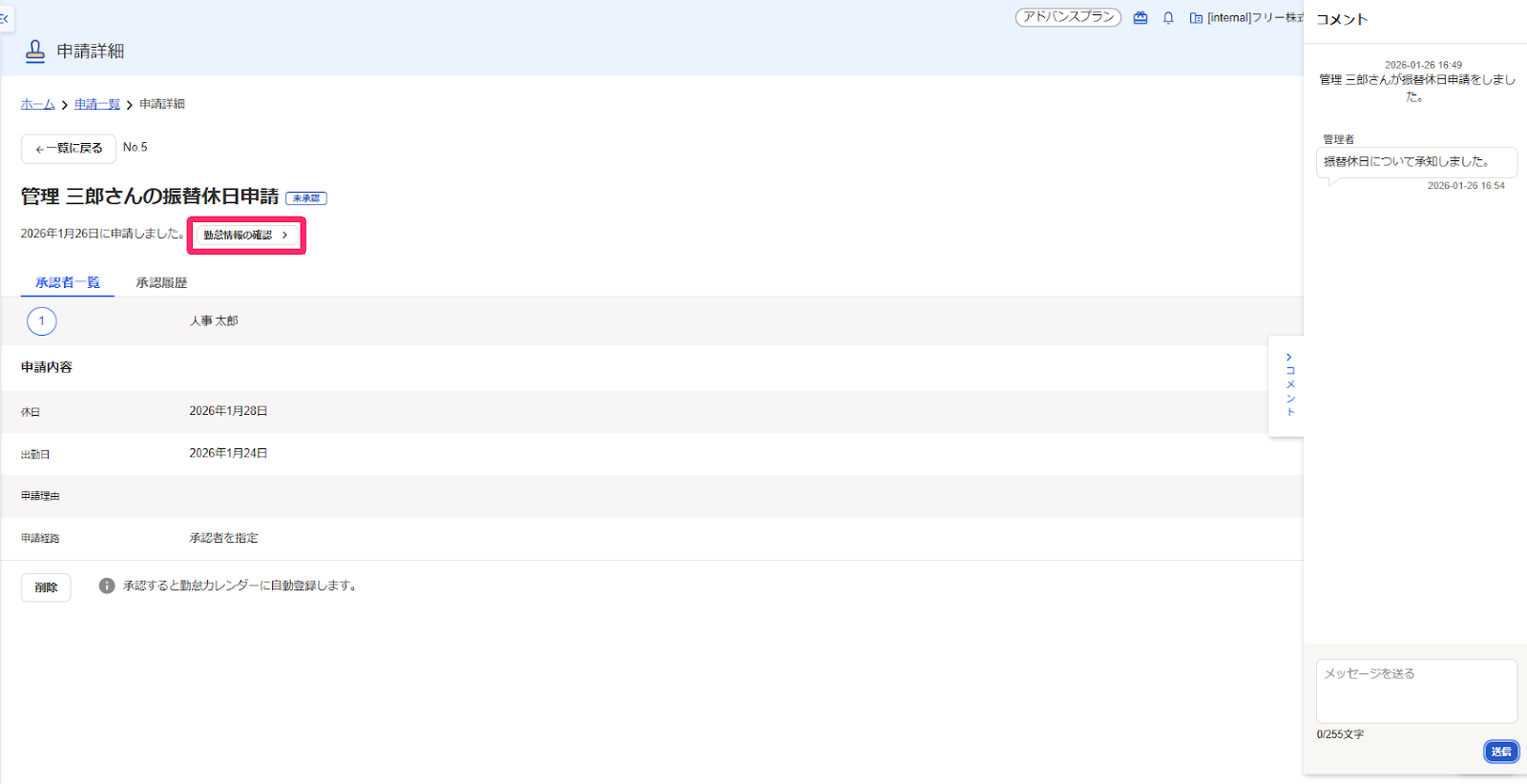Click the stamp icon beside 申請詳細

35,52
